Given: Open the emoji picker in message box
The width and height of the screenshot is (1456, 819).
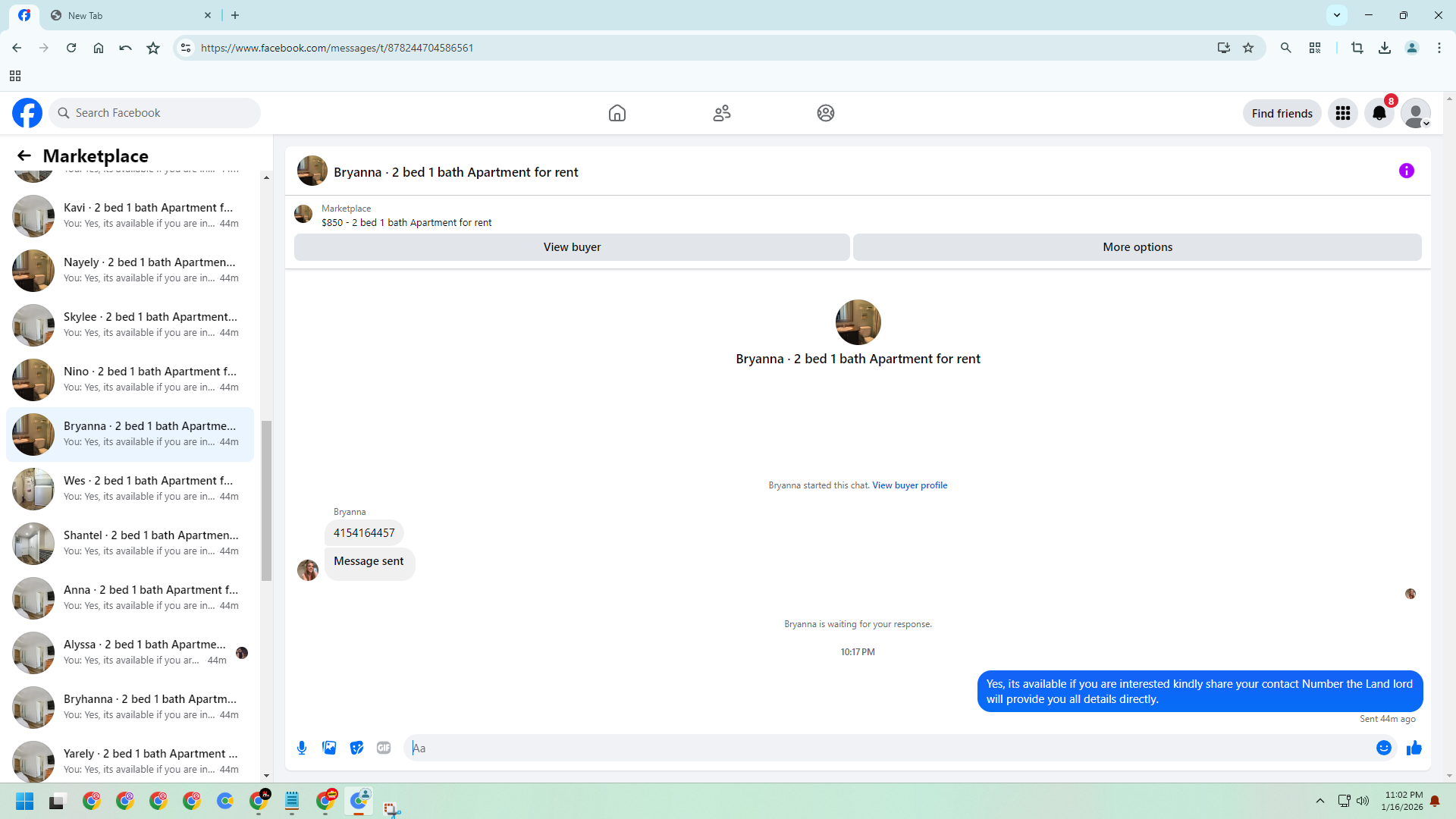Looking at the screenshot, I should (1383, 748).
